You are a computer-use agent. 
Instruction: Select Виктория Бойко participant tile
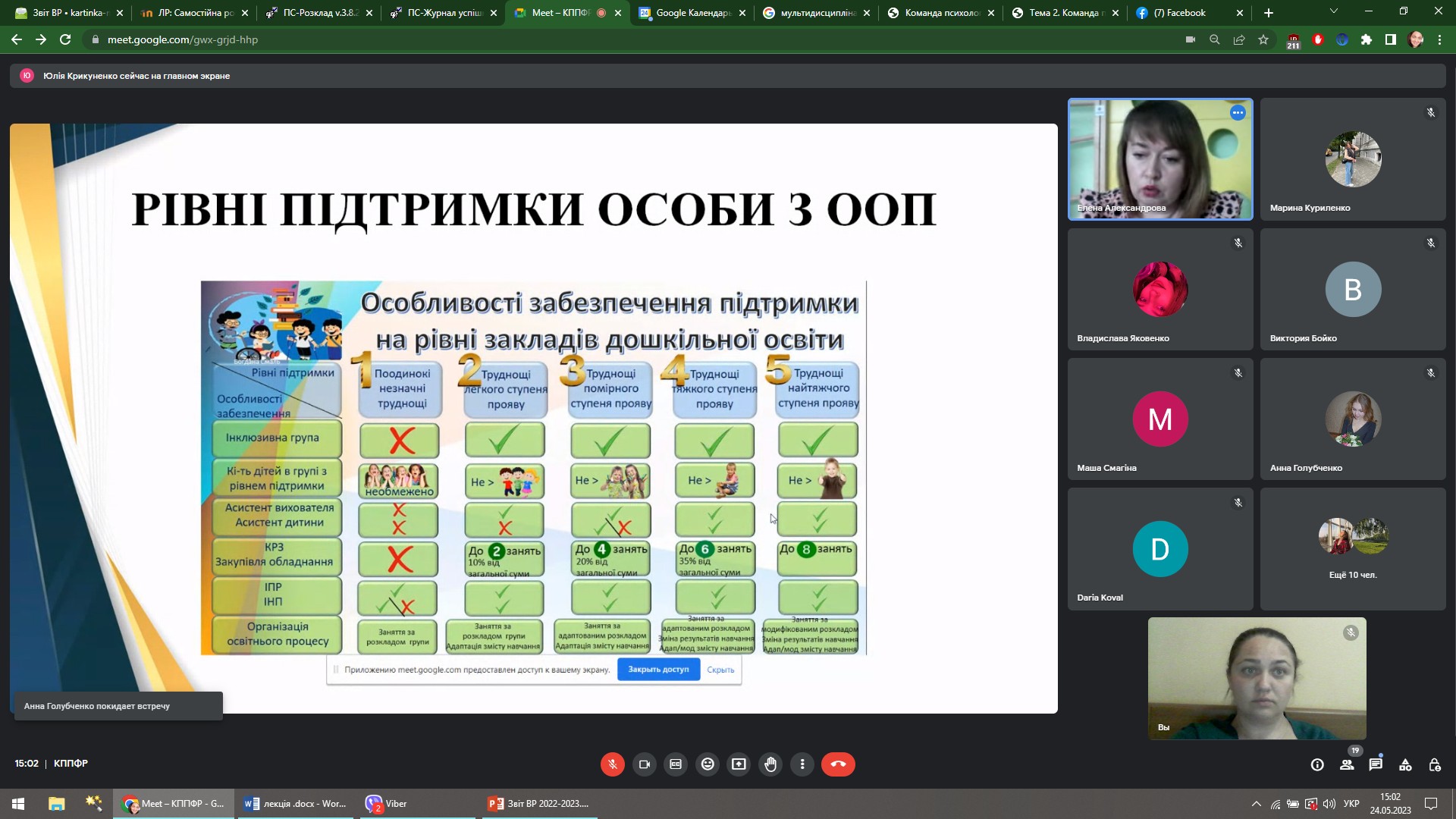[1353, 290]
